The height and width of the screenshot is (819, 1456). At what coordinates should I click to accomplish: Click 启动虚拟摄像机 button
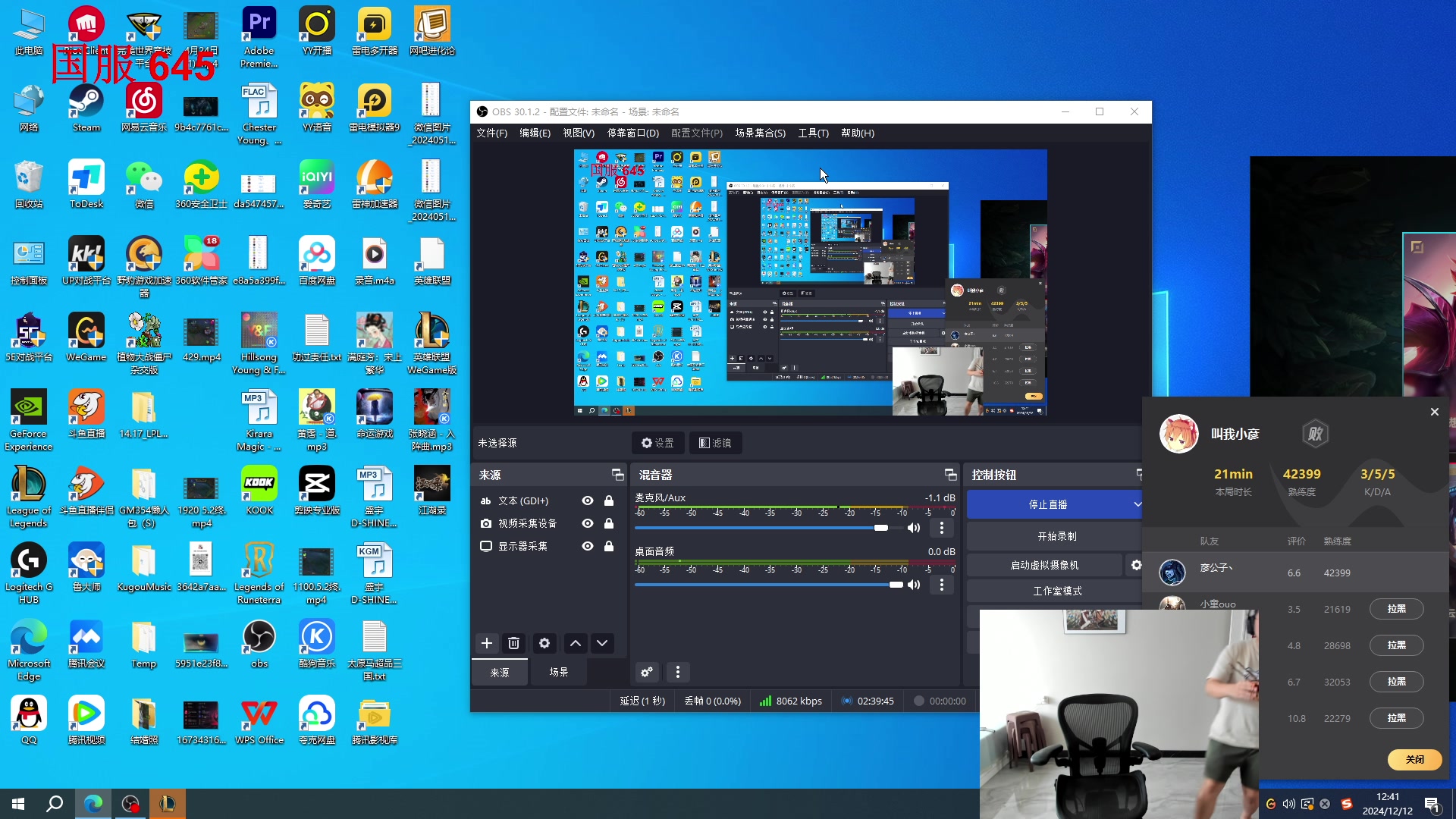coord(1044,565)
